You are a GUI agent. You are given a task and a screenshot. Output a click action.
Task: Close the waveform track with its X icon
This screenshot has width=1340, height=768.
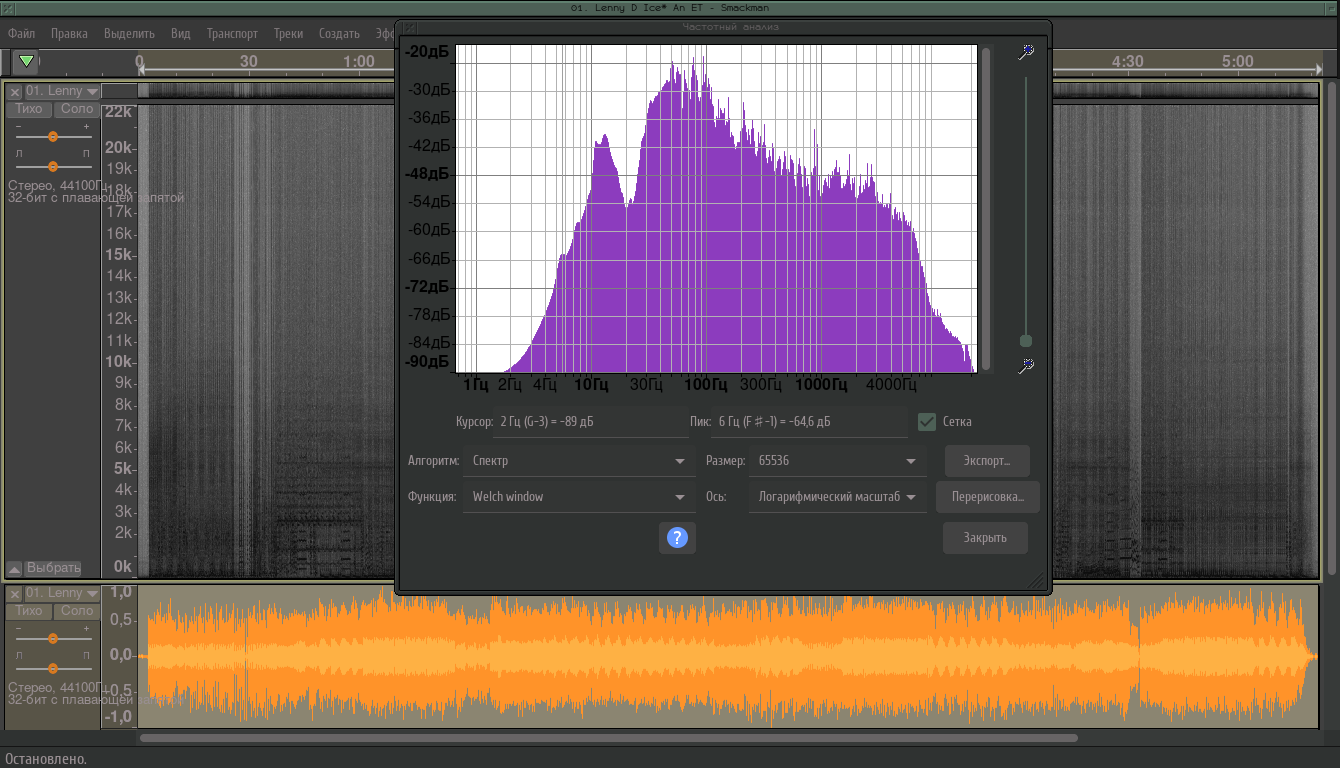15,593
